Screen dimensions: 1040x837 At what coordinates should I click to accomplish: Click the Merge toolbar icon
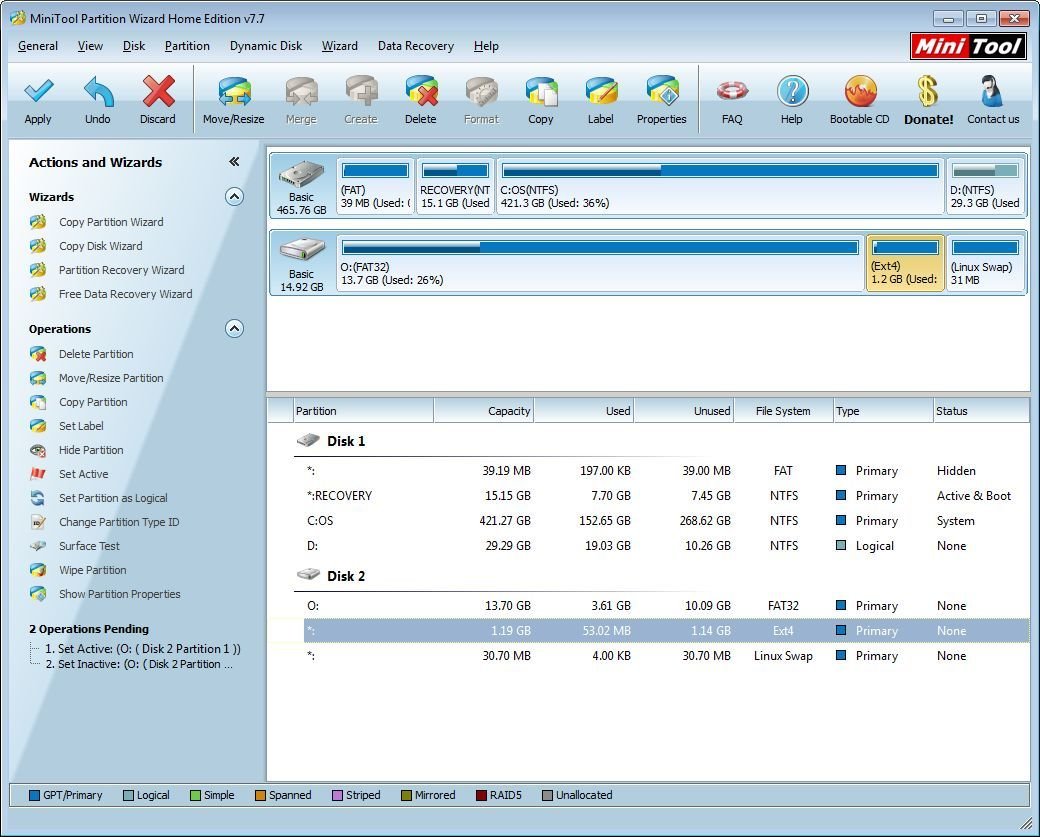click(301, 91)
